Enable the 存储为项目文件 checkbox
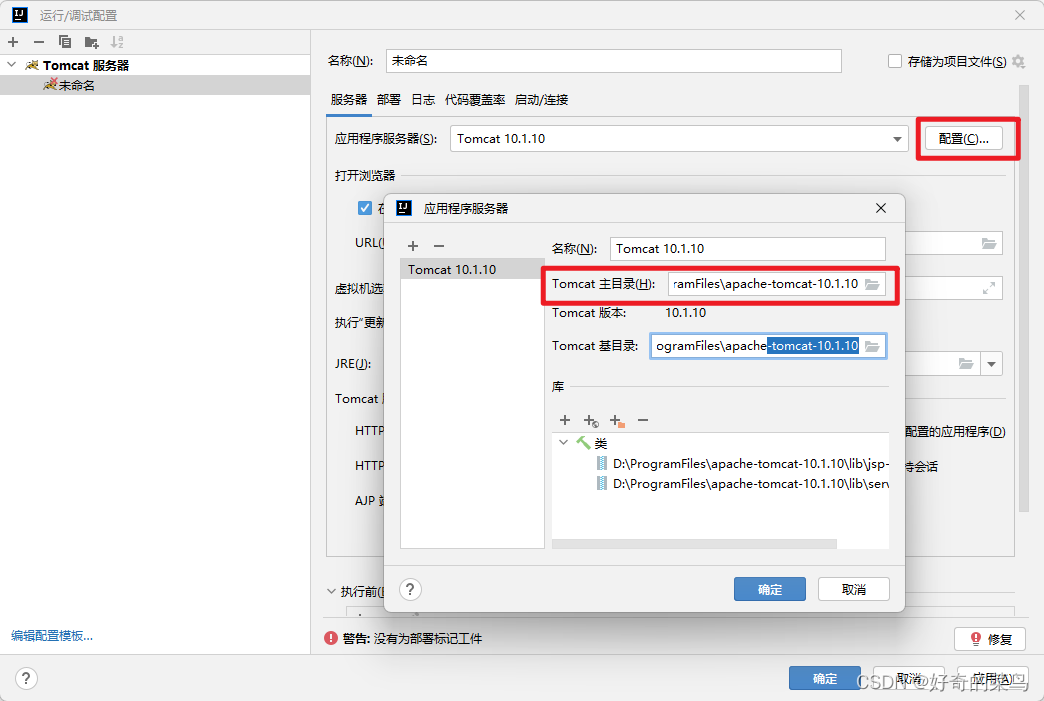The image size is (1044, 701). coord(893,61)
